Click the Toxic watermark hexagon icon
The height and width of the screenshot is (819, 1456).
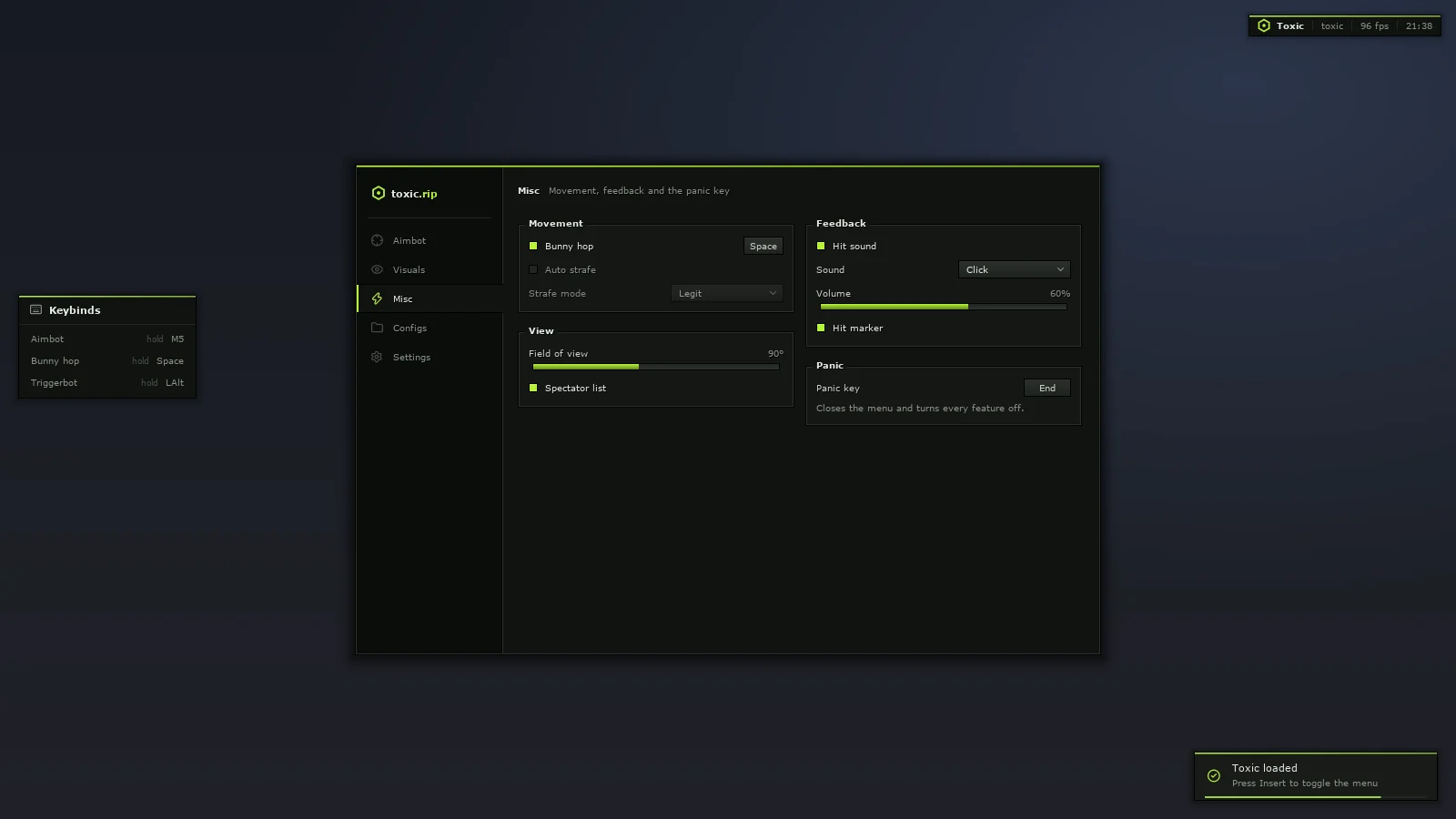point(1264,25)
